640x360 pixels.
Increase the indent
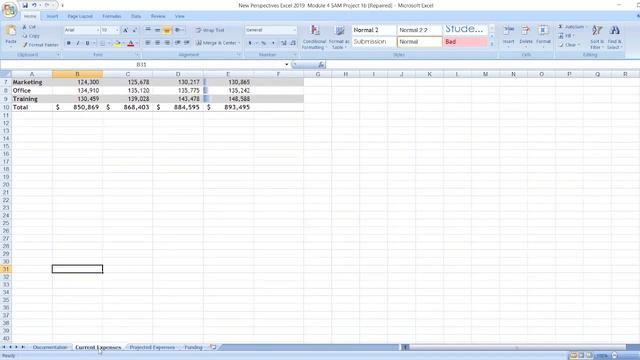pyautogui.click(x=187, y=43)
